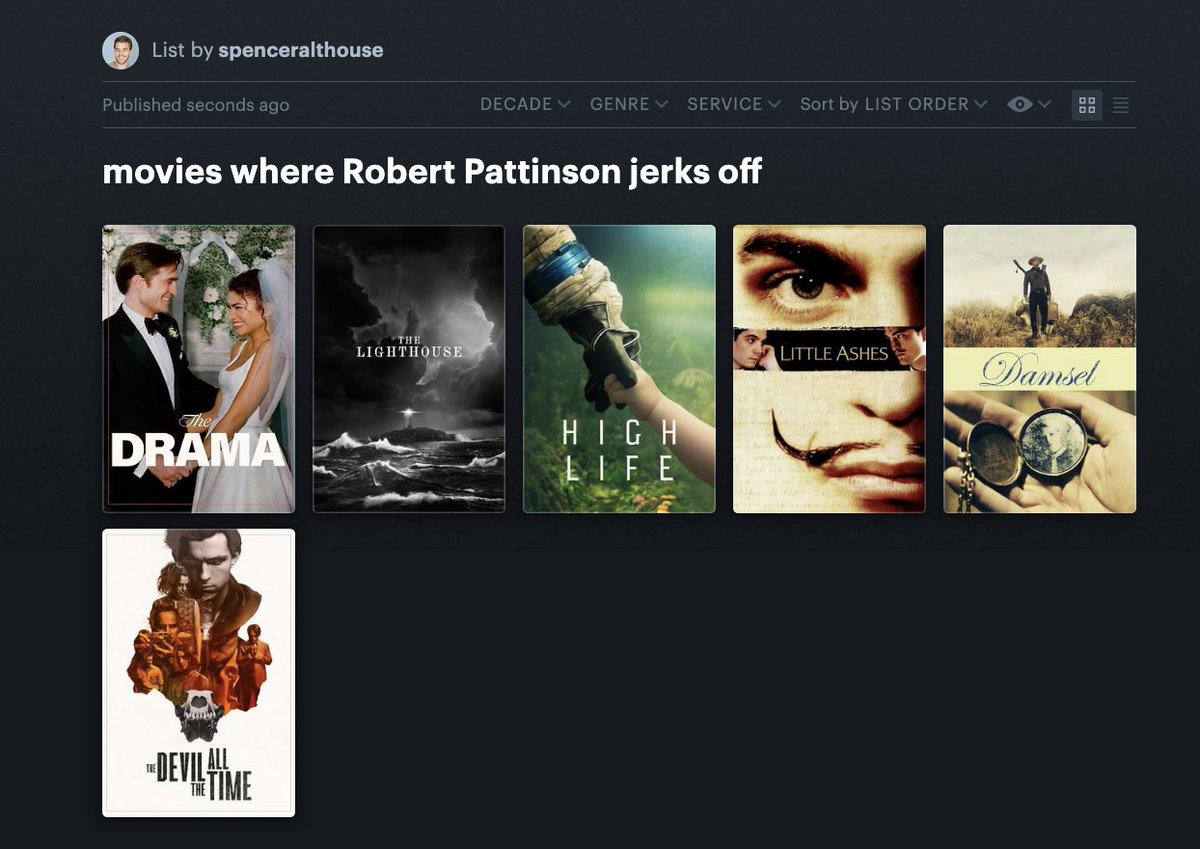
Task: Expand the DECADE filter dropdown
Action: click(525, 104)
